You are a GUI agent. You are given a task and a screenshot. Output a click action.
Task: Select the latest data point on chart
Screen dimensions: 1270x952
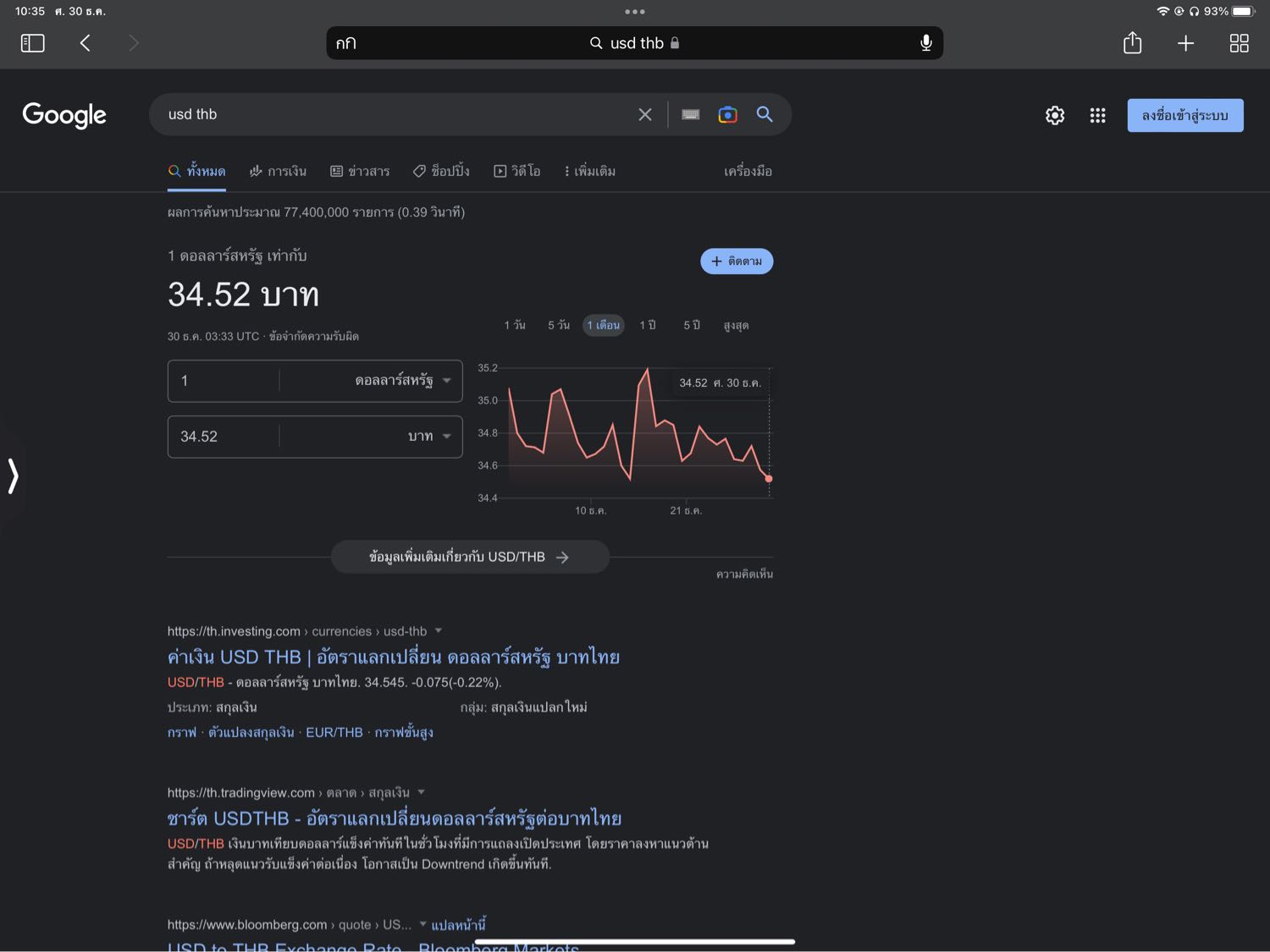coord(769,479)
